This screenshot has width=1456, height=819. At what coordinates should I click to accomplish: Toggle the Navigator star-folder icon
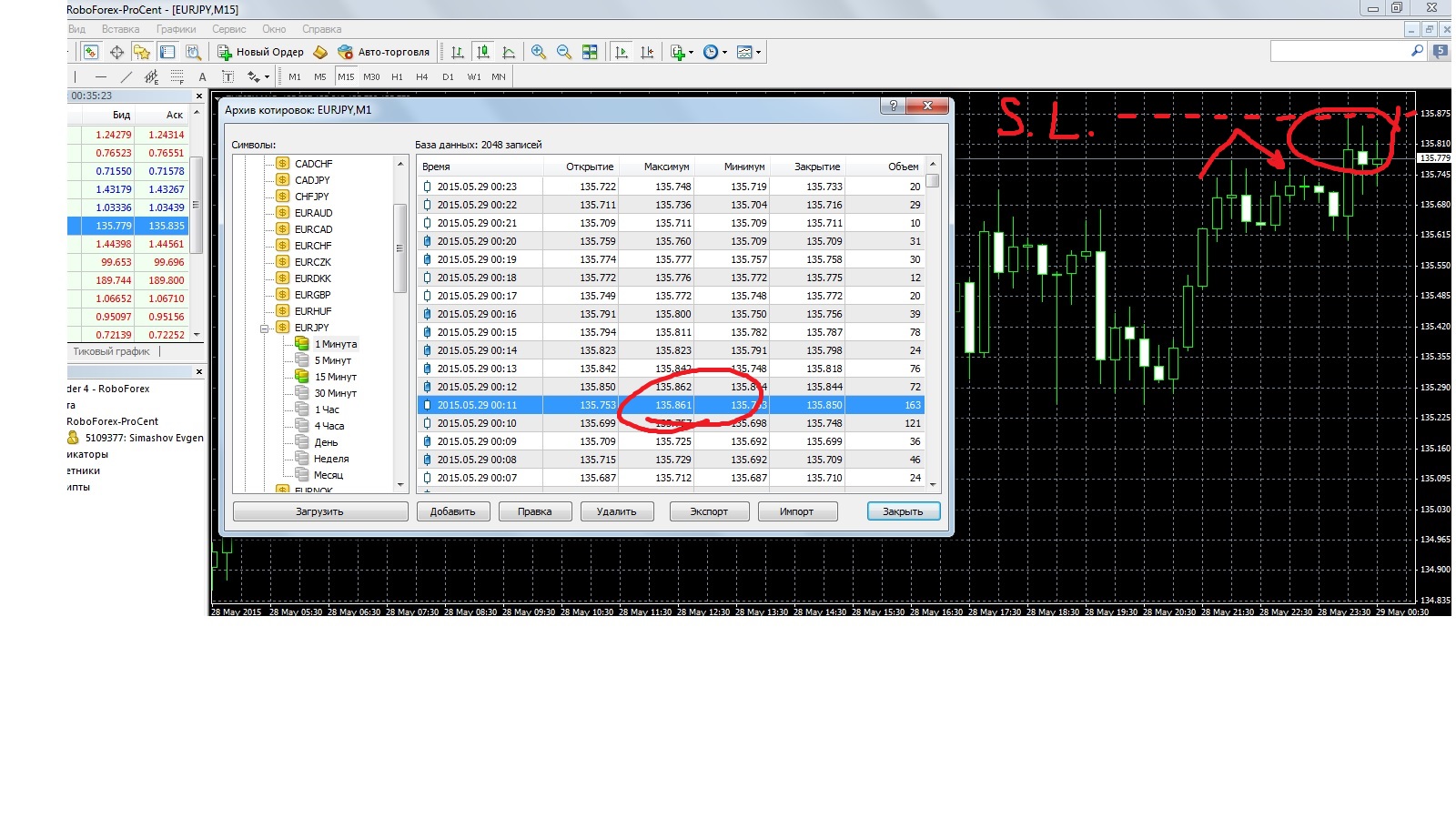142,52
